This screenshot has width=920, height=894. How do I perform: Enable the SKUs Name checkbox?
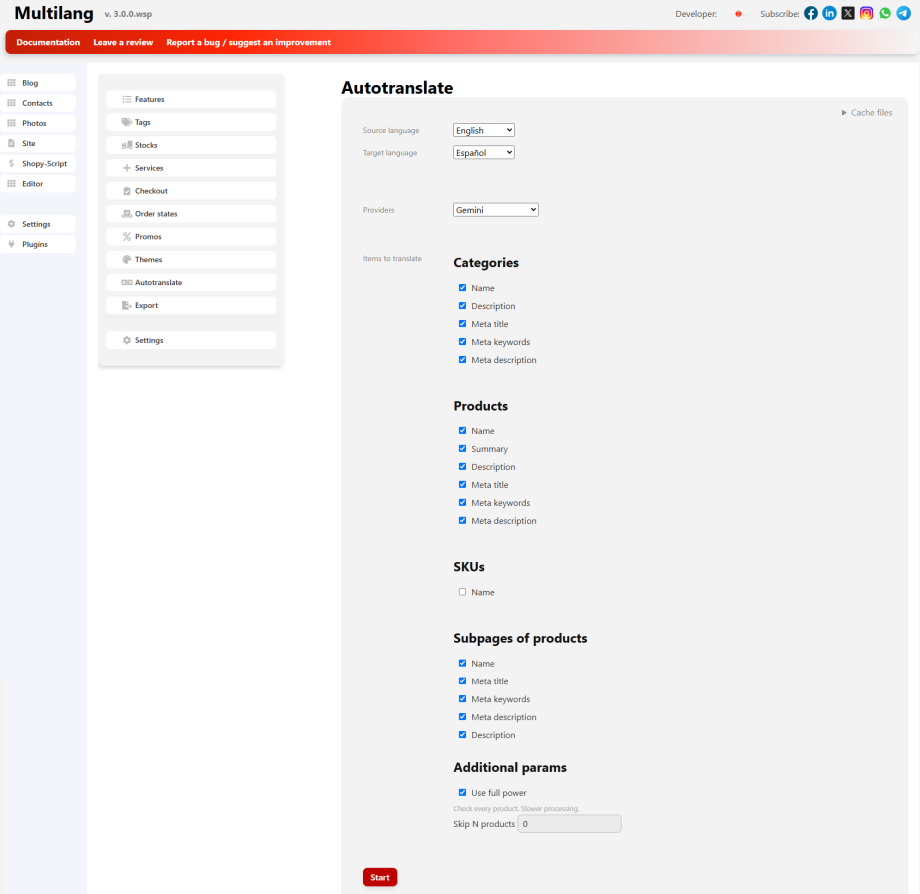[x=462, y=592]
